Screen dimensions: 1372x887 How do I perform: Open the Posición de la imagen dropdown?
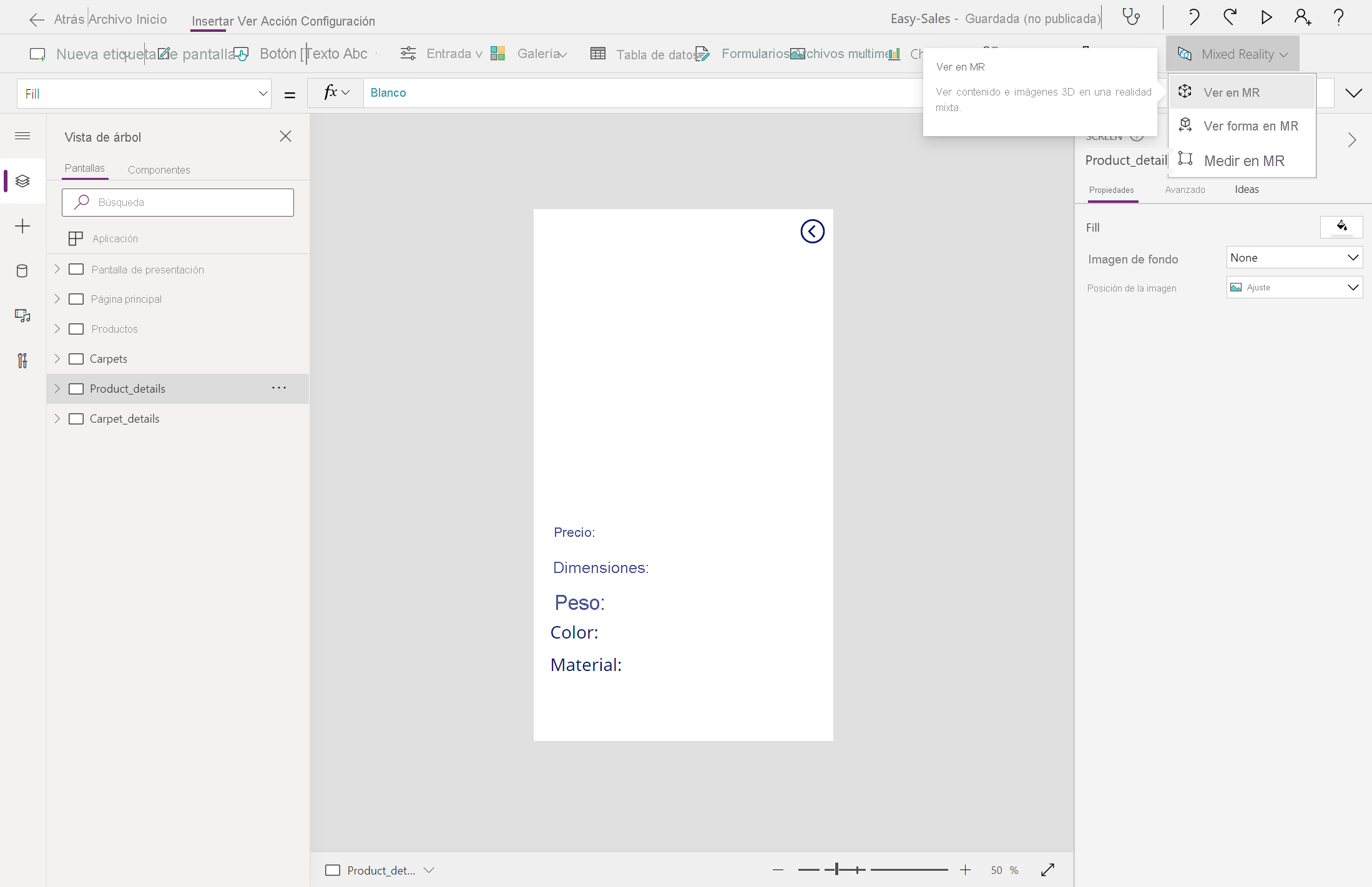[1294, 288]
